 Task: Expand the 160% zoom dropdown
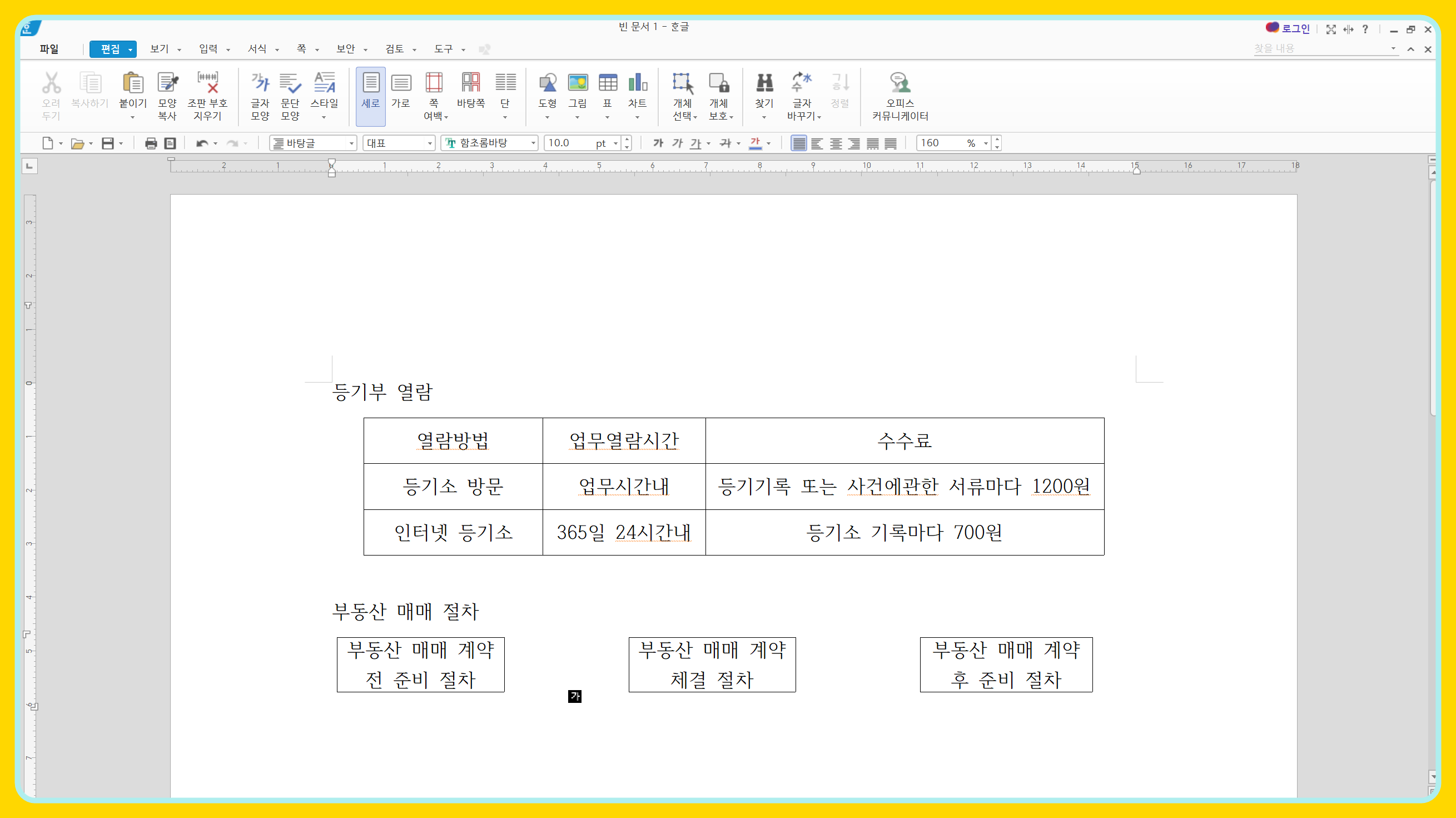(x=986, y=143)
